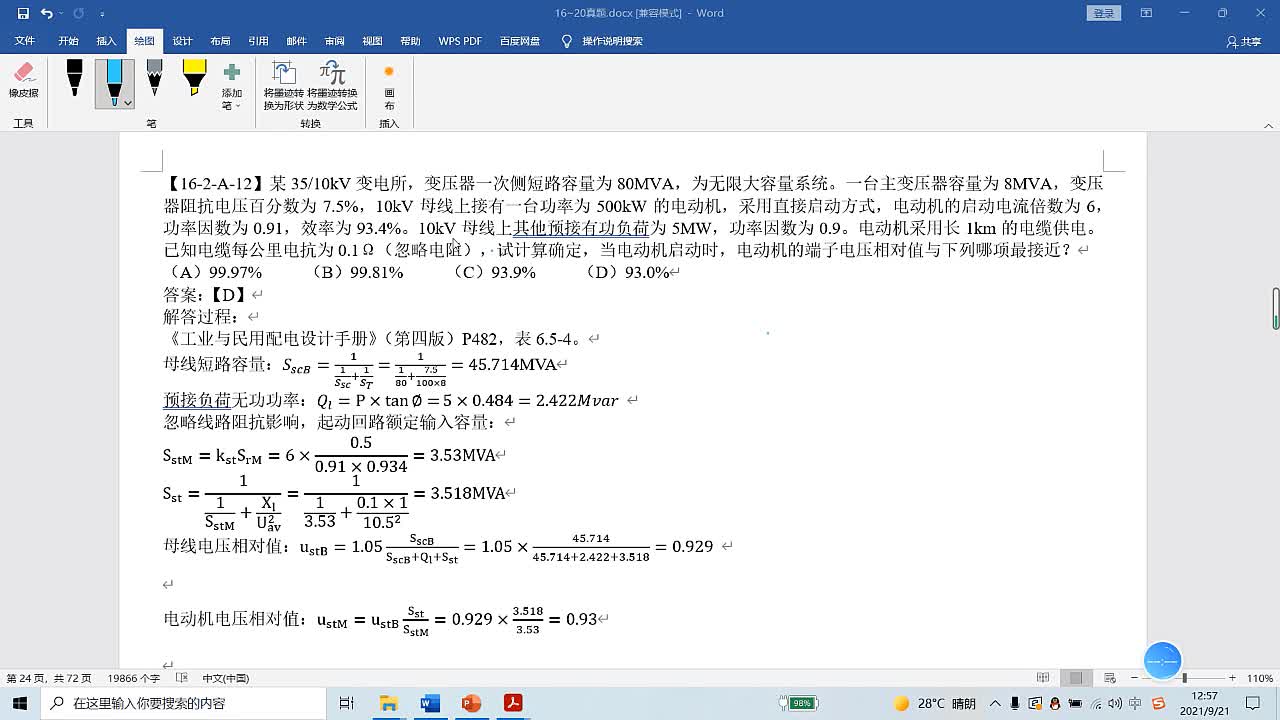Image resolution: width=1280 pixels, height=720 pixels.
Task: Choose the yellow highlighter pen
Action: click(194, 78)
